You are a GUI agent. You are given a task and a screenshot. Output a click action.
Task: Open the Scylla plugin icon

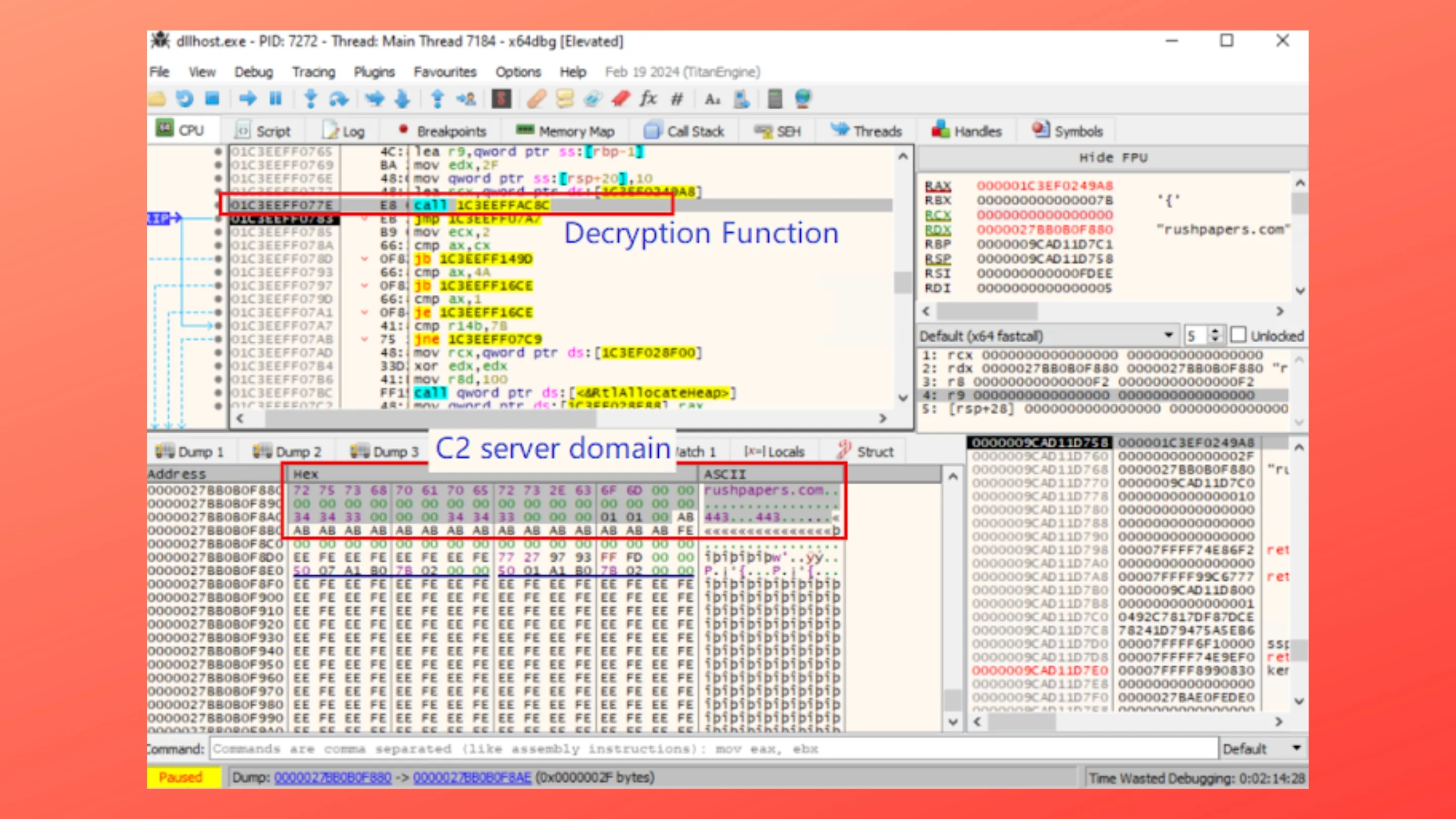tap(502, 99)
